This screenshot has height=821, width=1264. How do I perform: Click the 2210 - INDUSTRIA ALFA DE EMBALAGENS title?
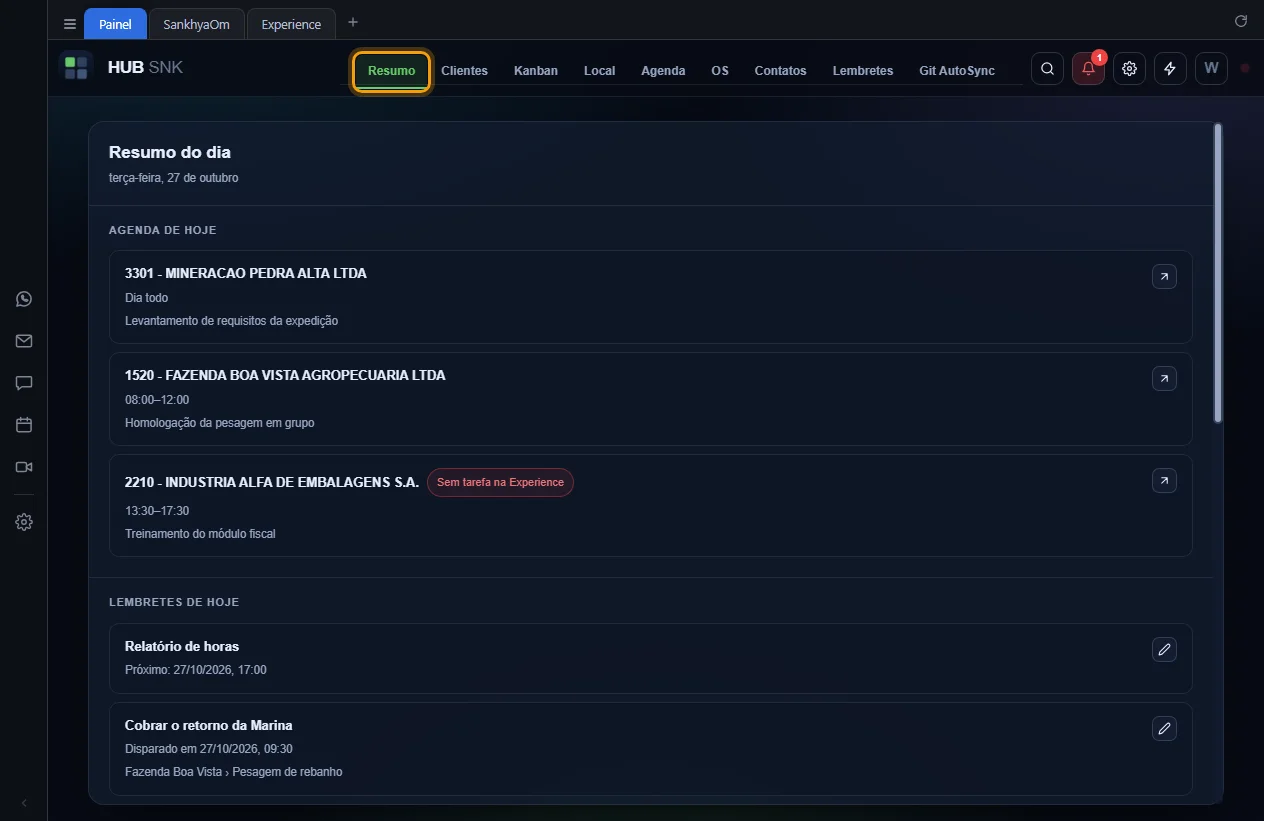click(x=272, y=482)
